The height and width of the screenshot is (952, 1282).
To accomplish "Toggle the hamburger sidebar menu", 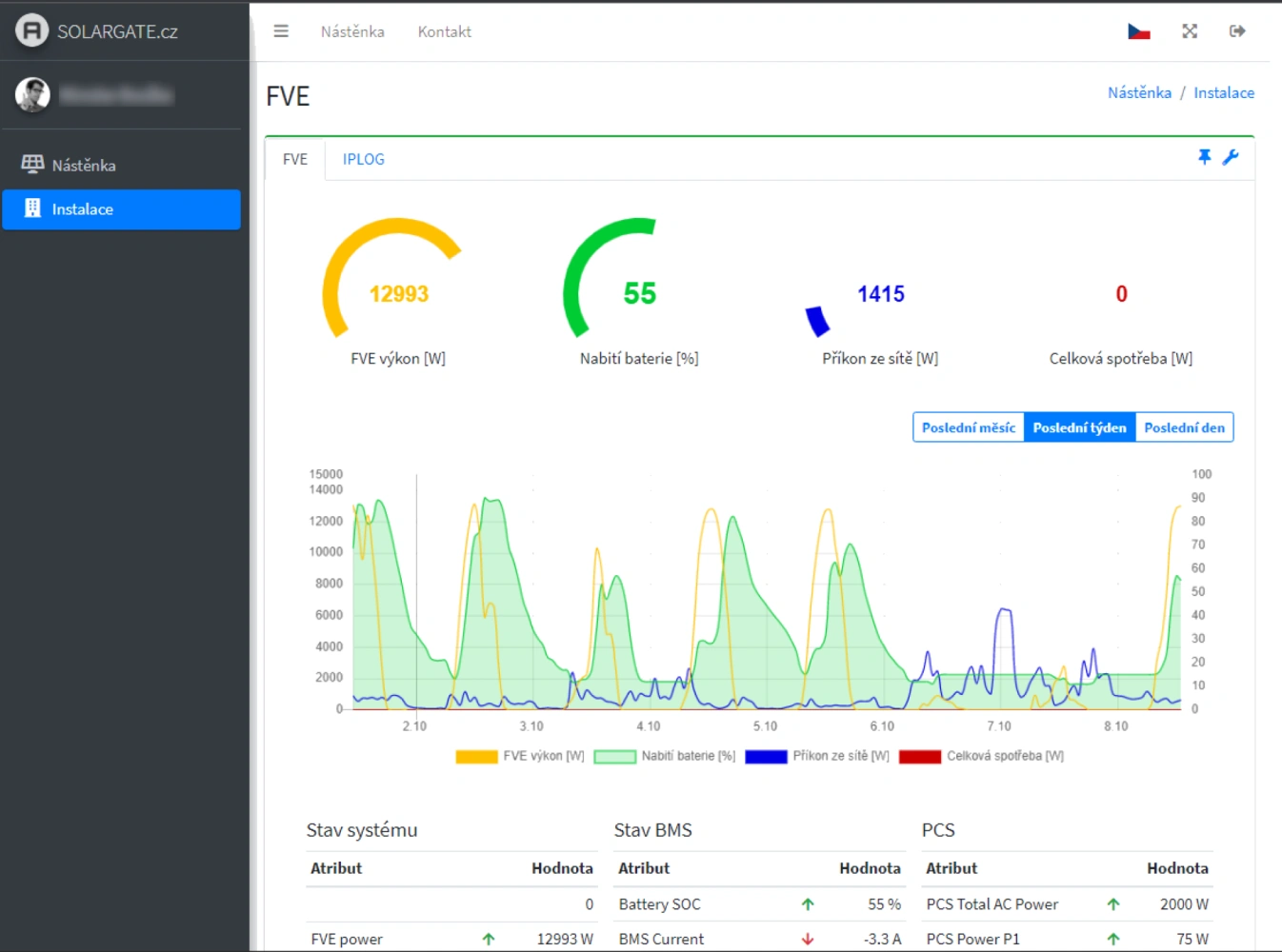I will click(281, 31).
